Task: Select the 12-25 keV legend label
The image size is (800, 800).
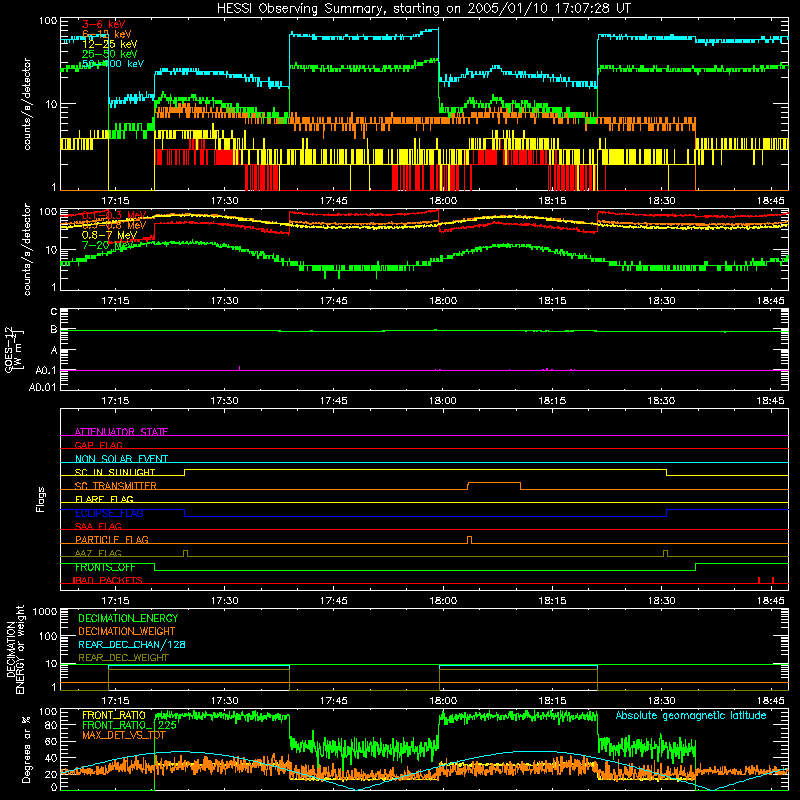Action: point(109,44)
